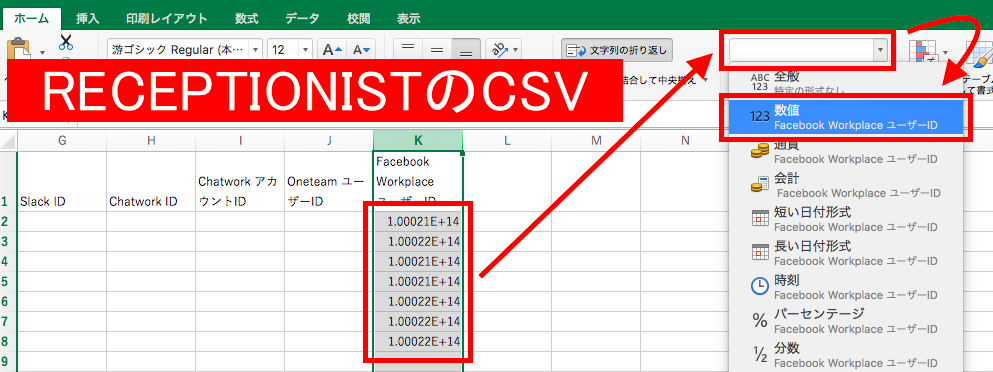This screenshot has width=993, height=372.
Task: Expand the font name dropdown
Action: point(255,49)
